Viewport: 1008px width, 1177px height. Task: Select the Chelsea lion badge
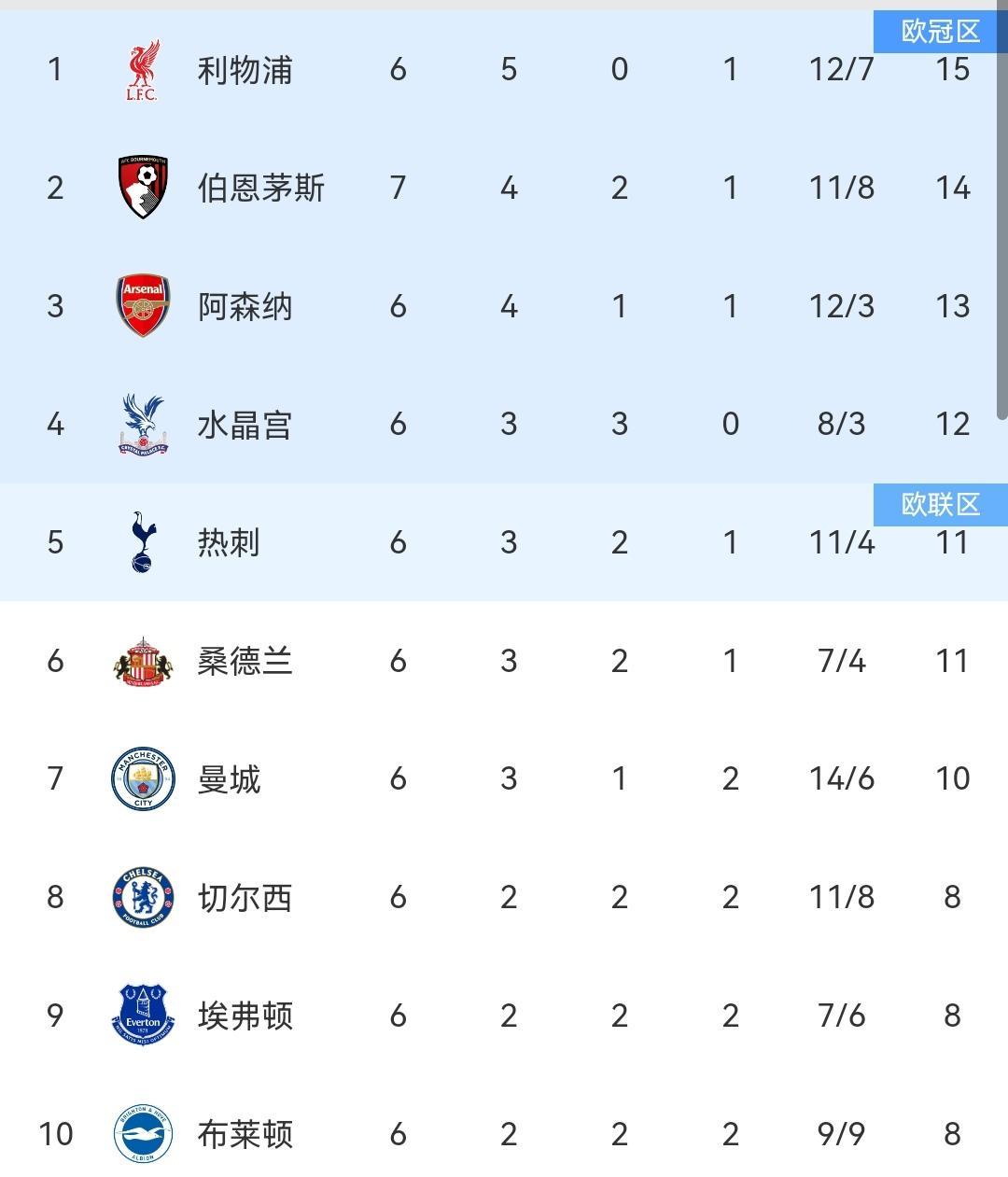[143, 897]
